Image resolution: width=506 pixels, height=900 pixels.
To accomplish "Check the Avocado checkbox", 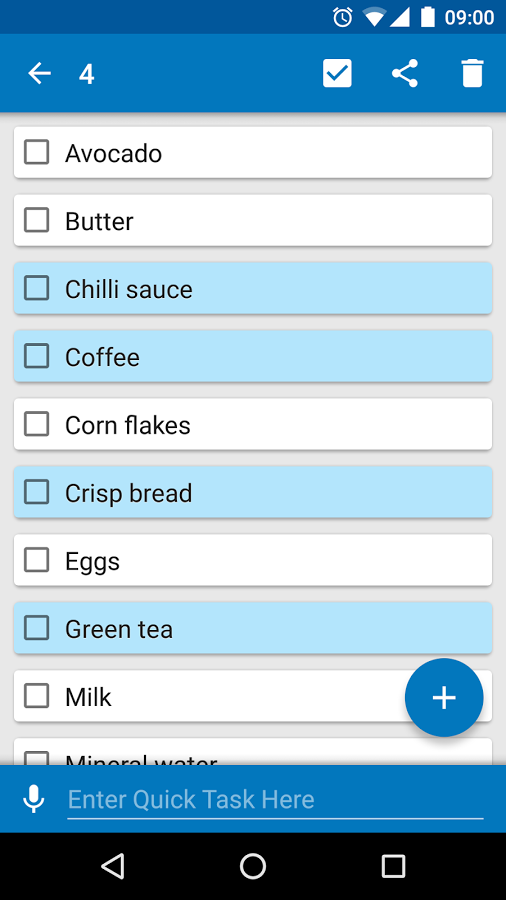I will click(37, 152).
